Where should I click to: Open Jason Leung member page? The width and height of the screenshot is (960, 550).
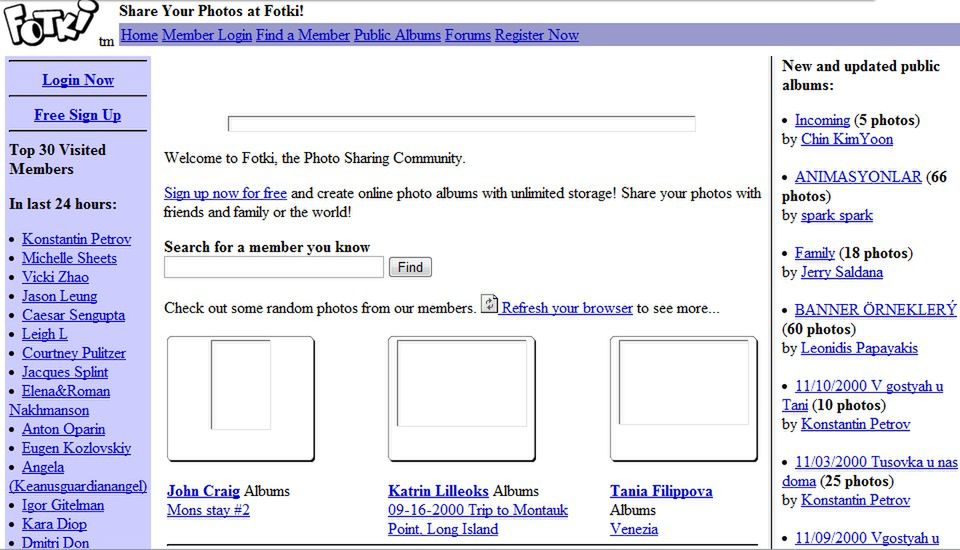(x=59, y=296)
